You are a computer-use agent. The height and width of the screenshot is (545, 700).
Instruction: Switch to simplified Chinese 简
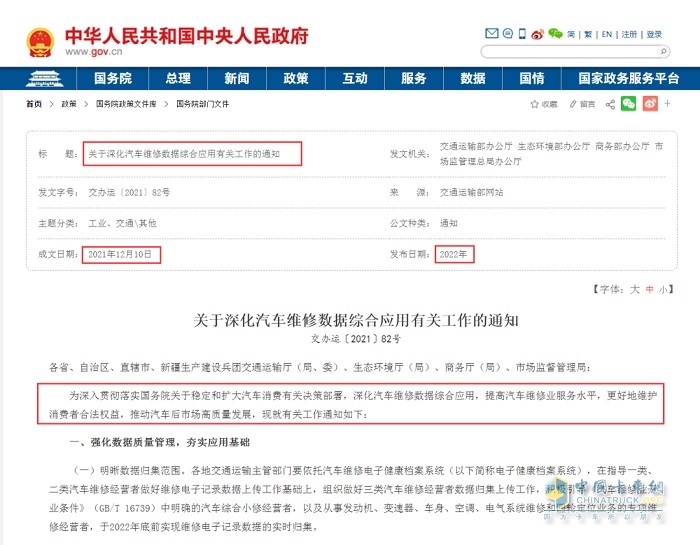(571, 34)
